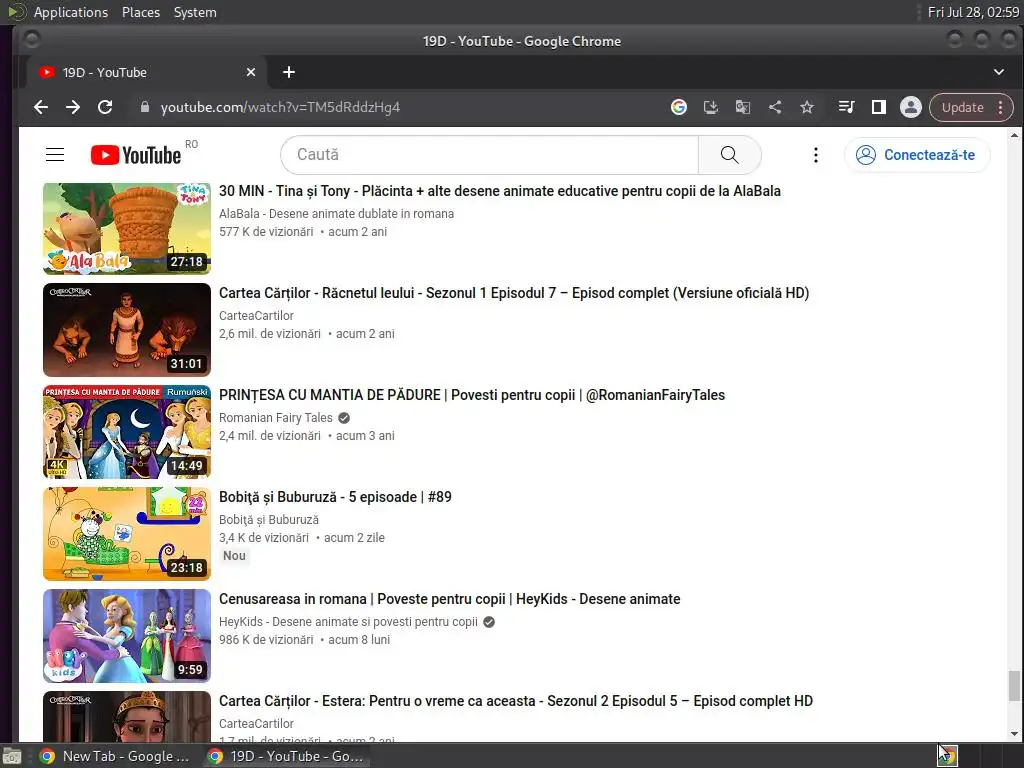Open Prințesa cu mantia thumbnail

pyautogui.click(x=127, y=432)
